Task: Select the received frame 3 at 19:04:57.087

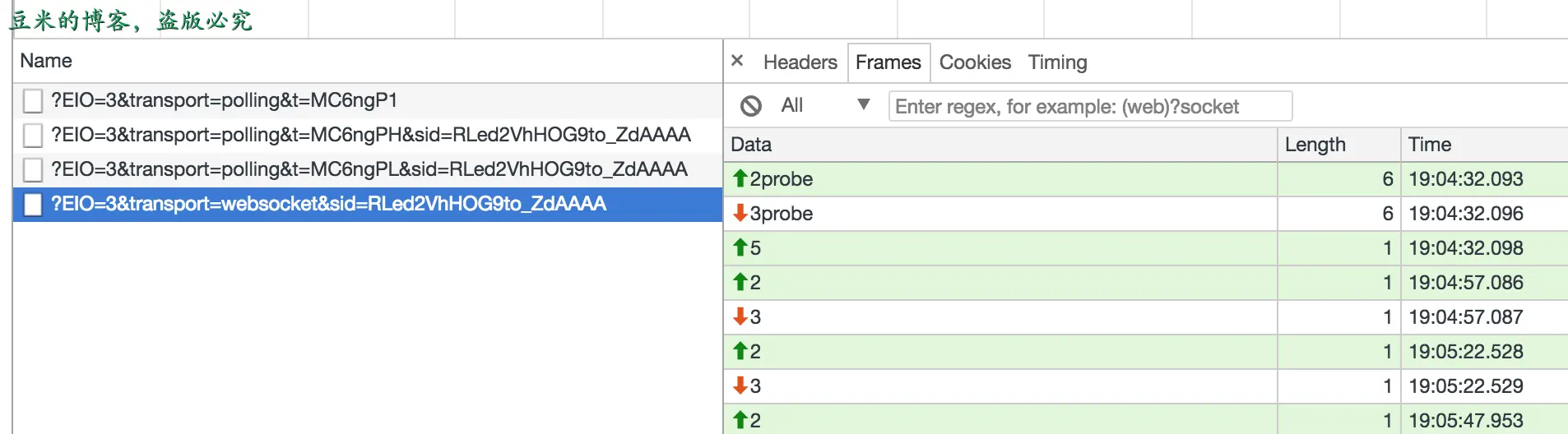Action: click(1146, 317)
